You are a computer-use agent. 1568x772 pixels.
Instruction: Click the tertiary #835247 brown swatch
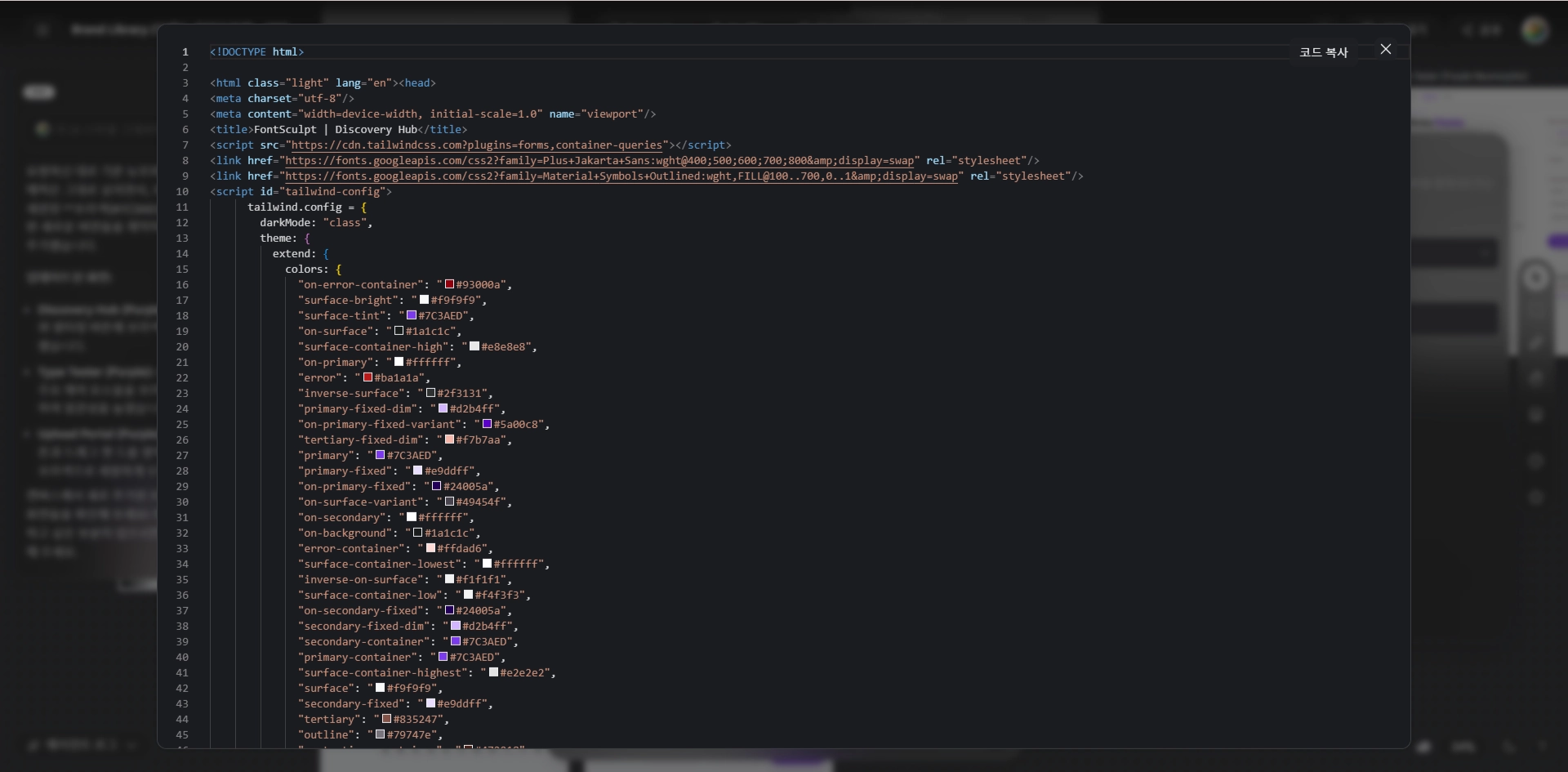386,720
